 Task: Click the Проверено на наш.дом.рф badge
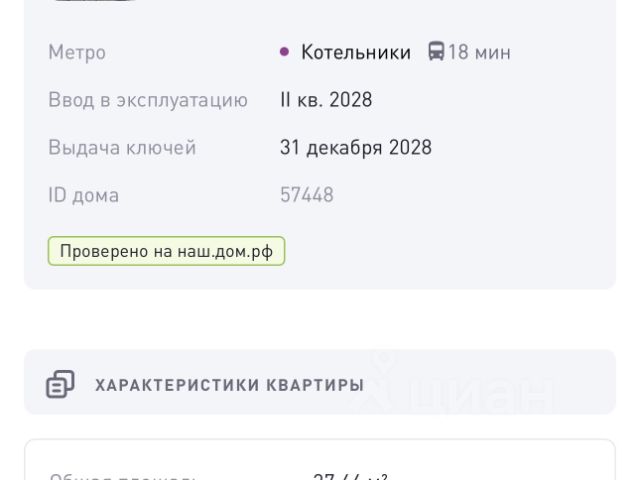click(167, 251)
